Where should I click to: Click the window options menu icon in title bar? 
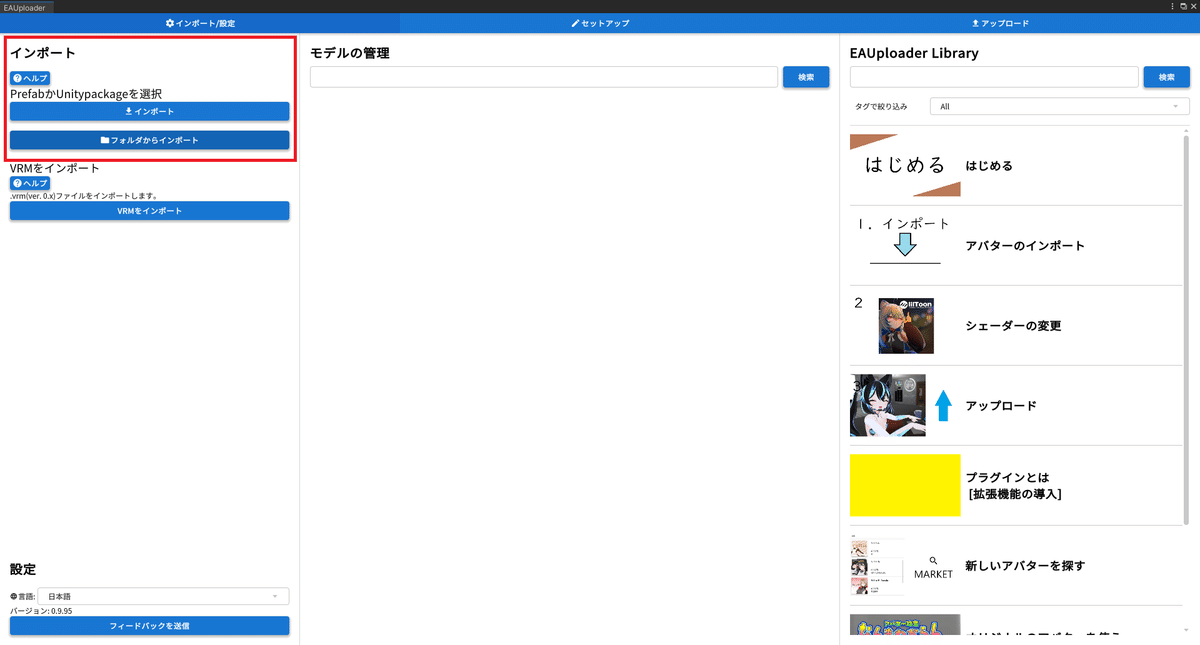1173,6
